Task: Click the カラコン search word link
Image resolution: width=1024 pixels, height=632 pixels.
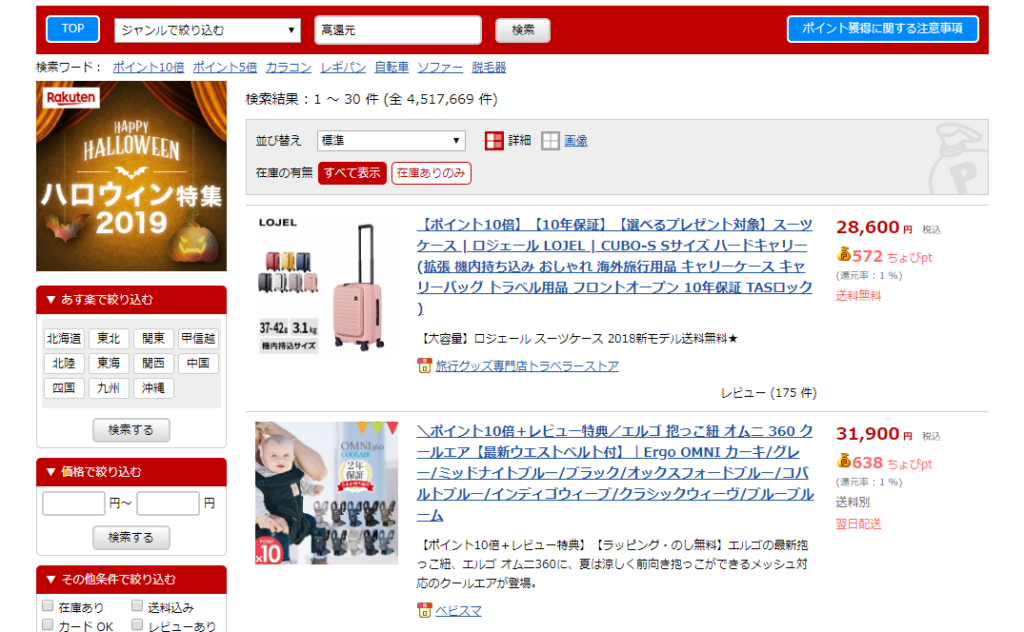Action: 289,67
